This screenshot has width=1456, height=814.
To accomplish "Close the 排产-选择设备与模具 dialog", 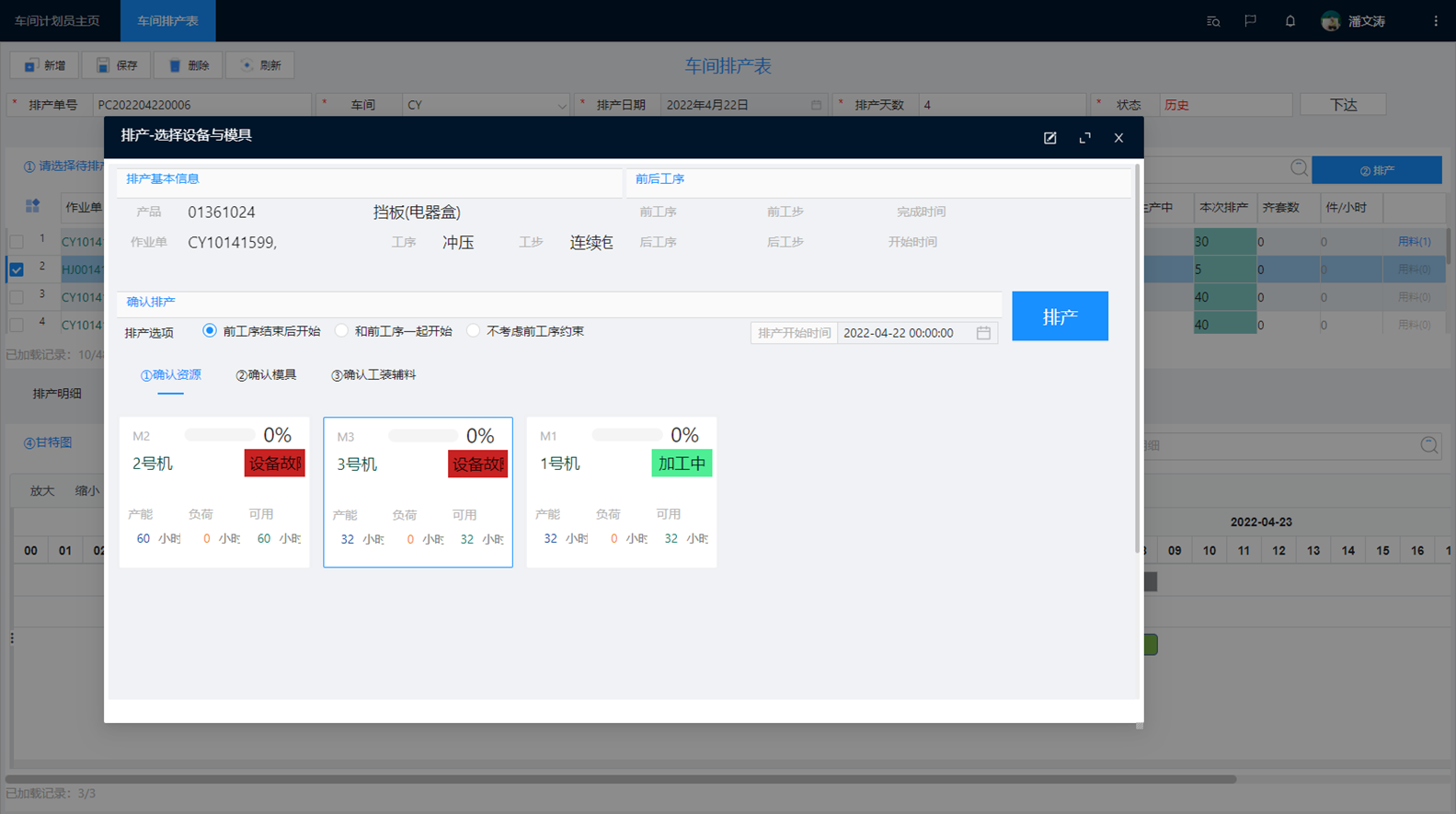I will (x=1118, y=138).
